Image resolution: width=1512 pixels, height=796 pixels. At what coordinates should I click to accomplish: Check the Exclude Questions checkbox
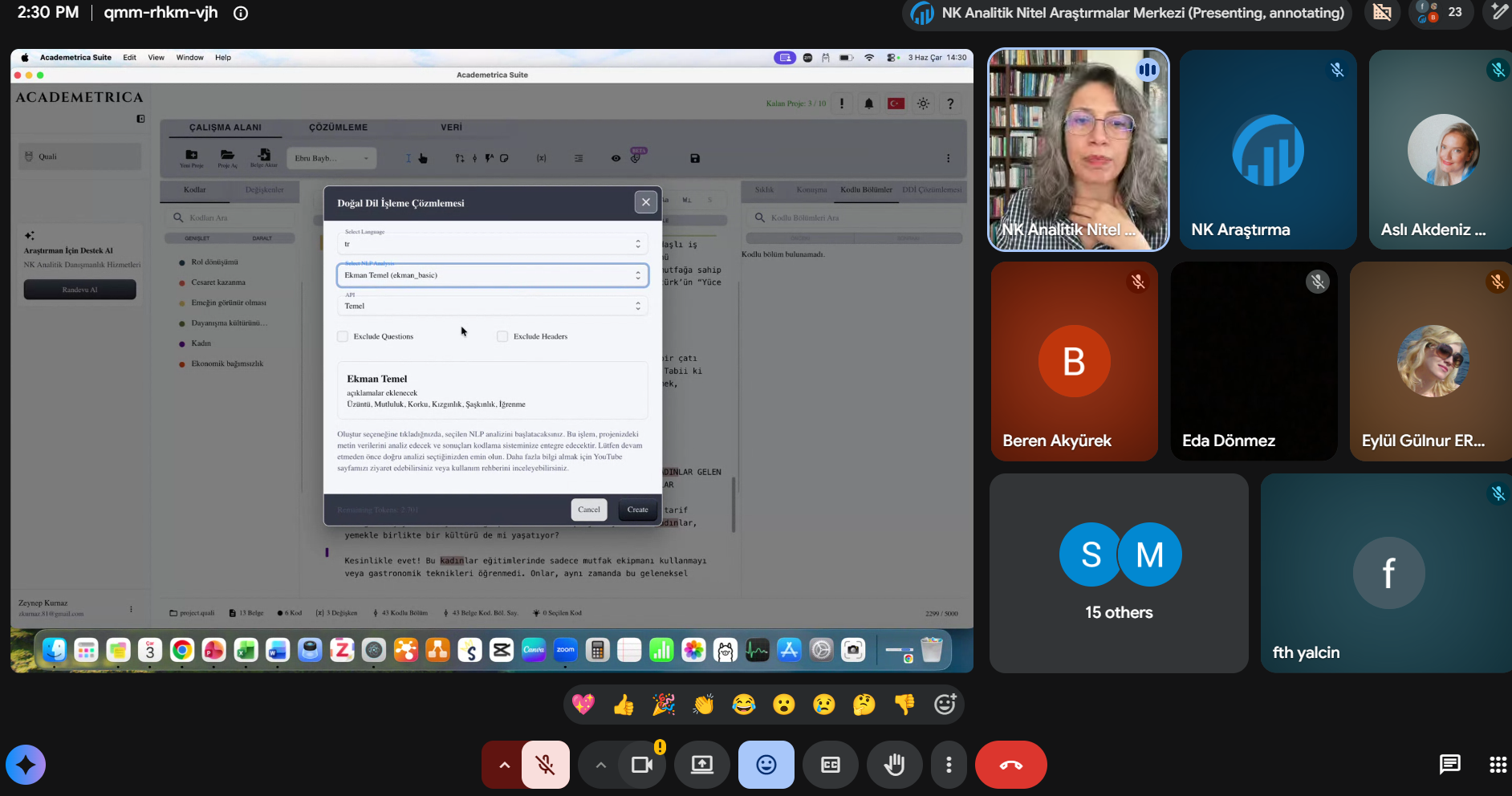343,336
